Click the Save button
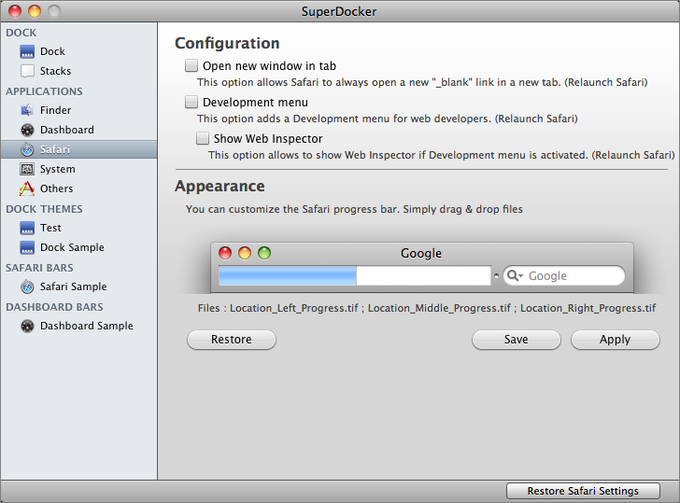The height and width of the screenshot is (503, 680). click(516, 340)
